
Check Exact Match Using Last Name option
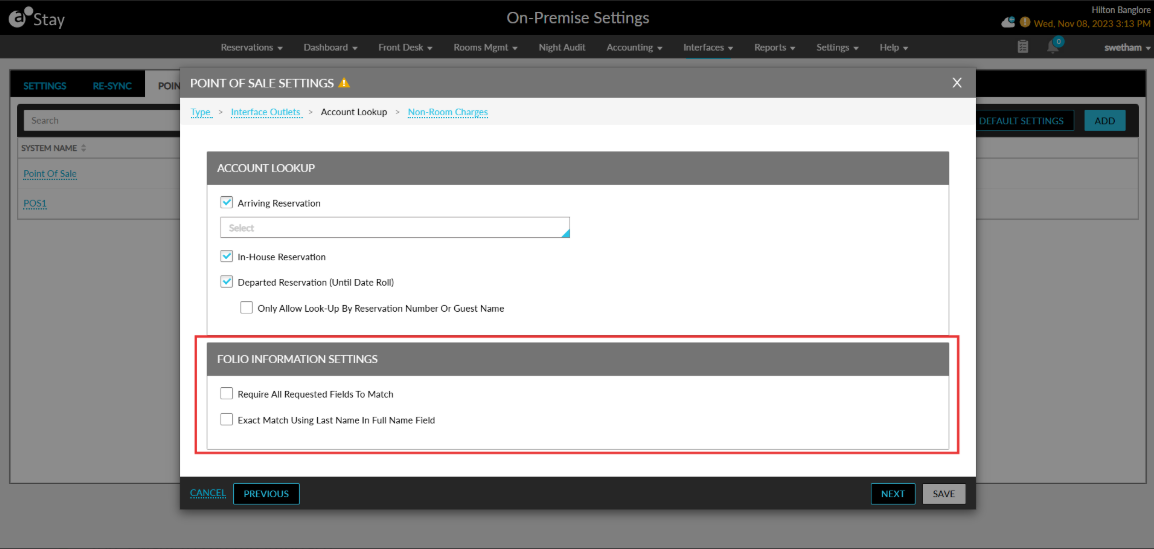pyautogui.click(x=227, y=420)
